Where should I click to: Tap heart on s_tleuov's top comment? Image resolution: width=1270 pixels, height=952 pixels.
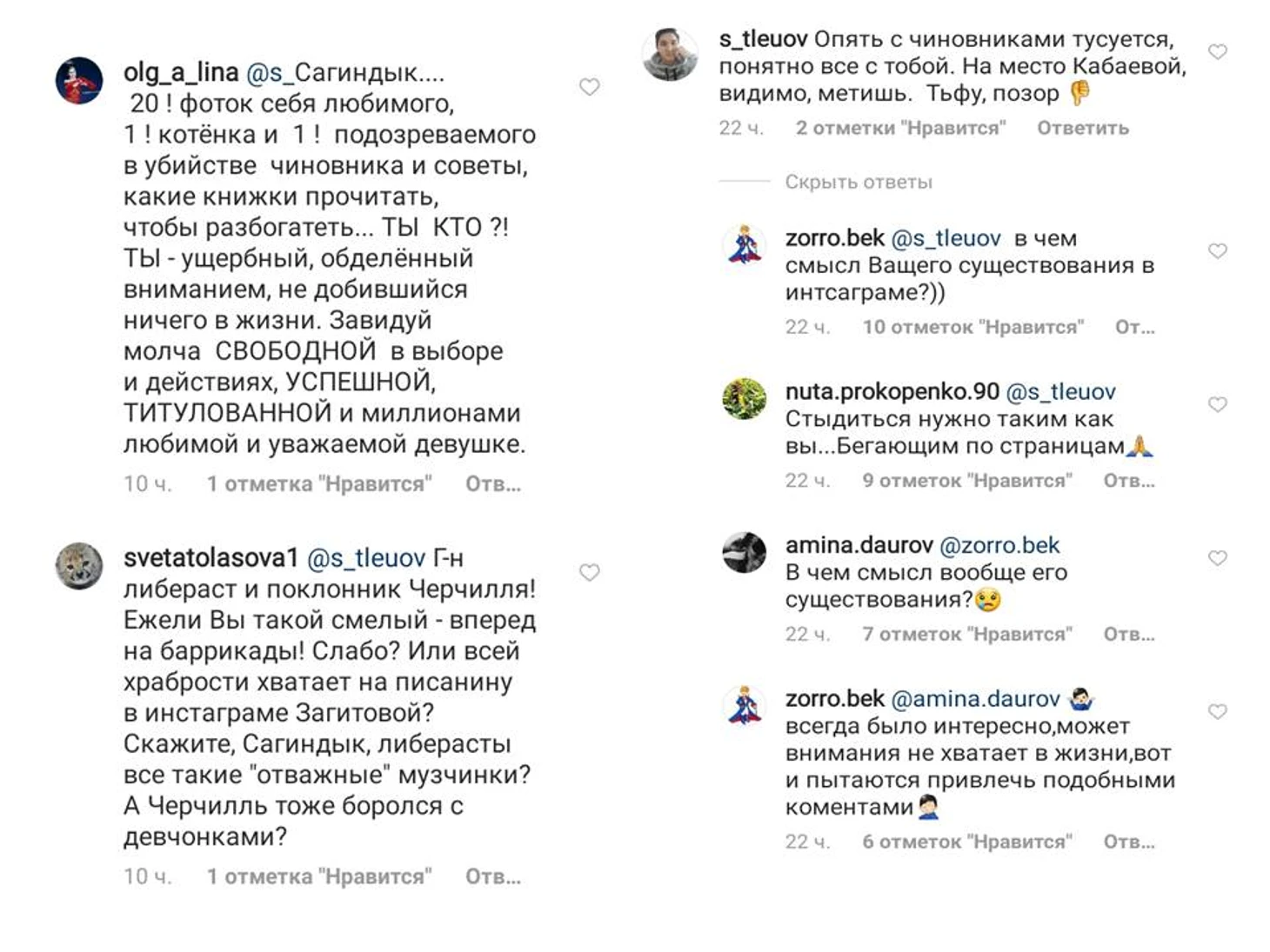click(1218, 52)
